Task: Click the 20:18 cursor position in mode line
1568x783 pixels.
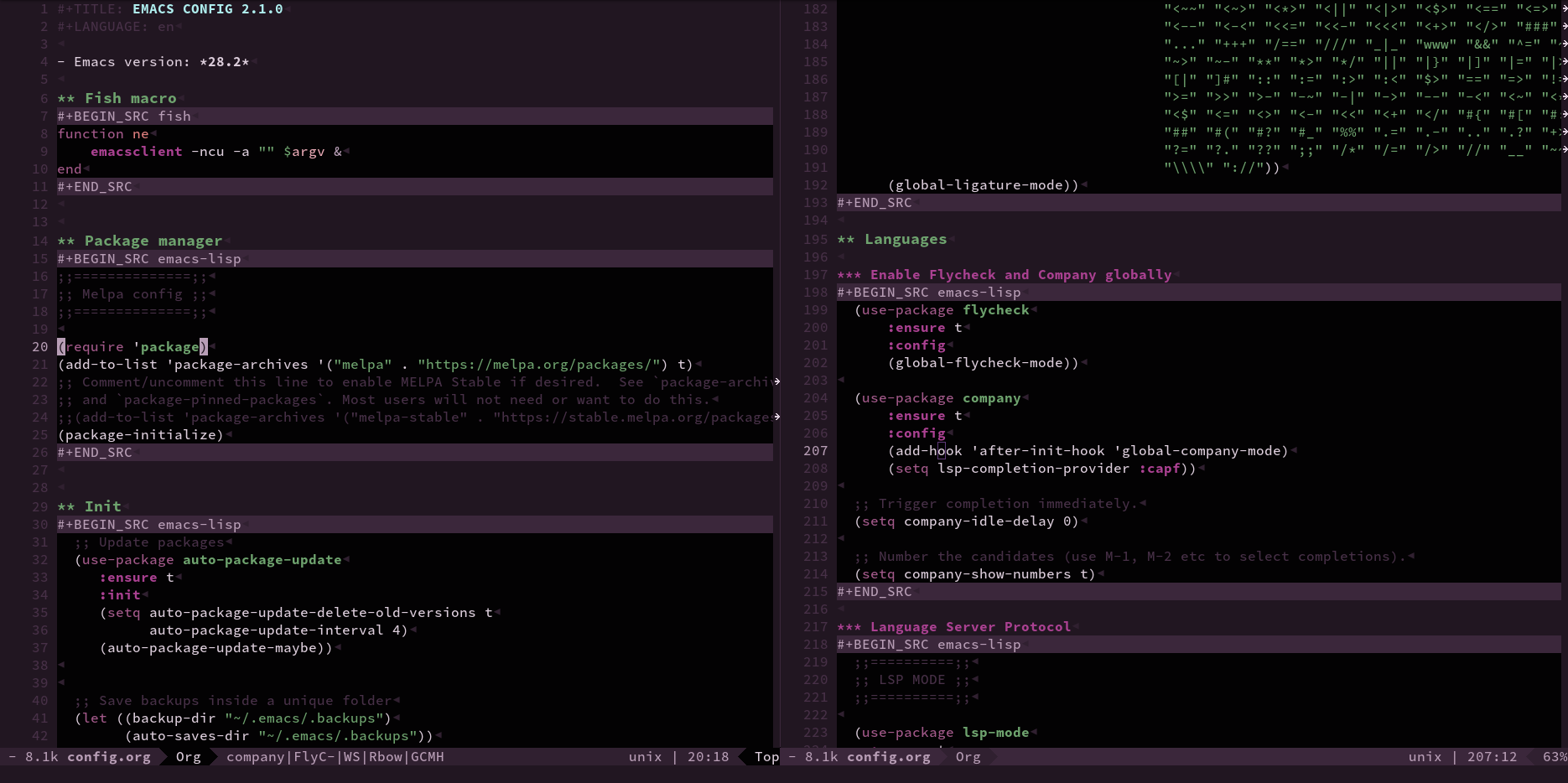Action: [708, 756]
